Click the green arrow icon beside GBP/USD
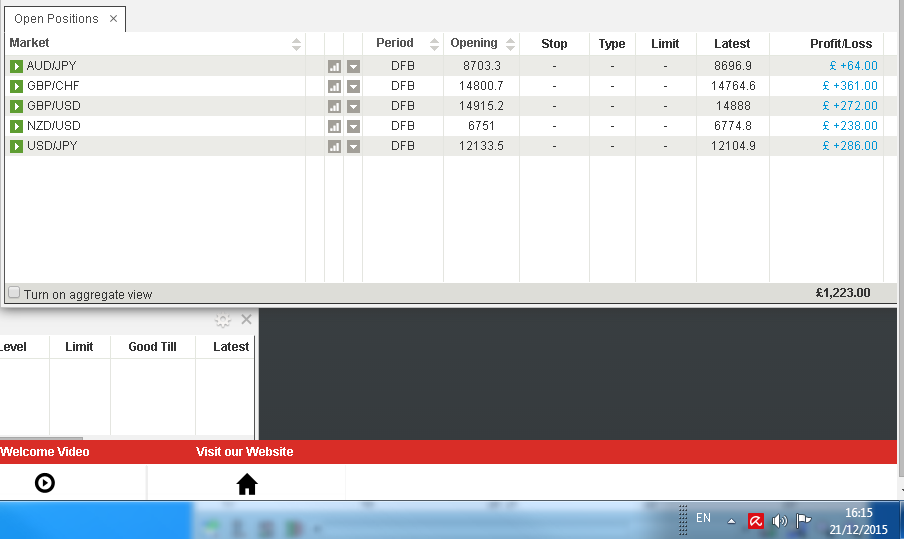 (x=16, y=106)
